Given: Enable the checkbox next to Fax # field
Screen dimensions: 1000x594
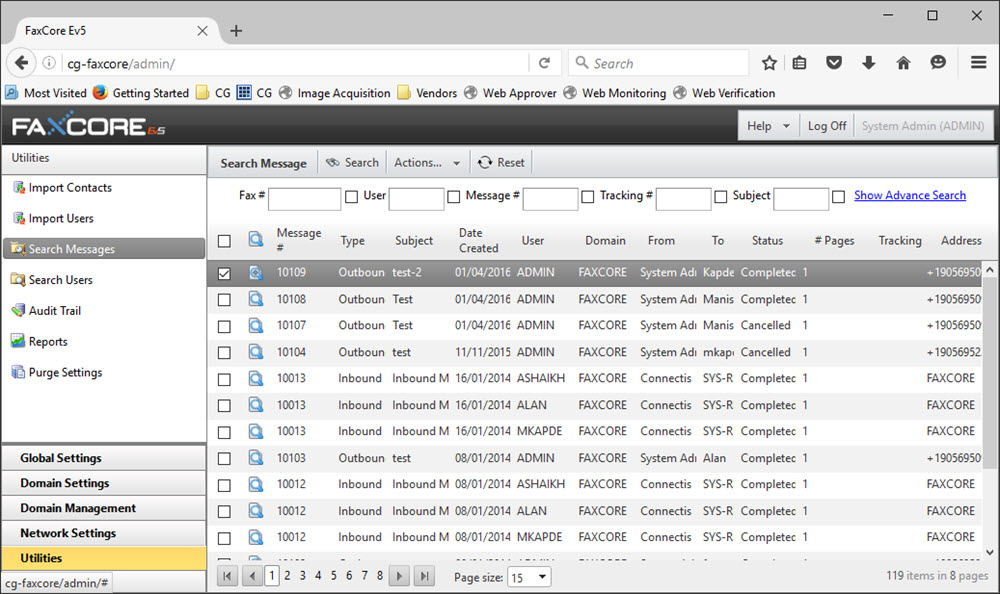Looking at the screenshot, I should click(351, 197).
